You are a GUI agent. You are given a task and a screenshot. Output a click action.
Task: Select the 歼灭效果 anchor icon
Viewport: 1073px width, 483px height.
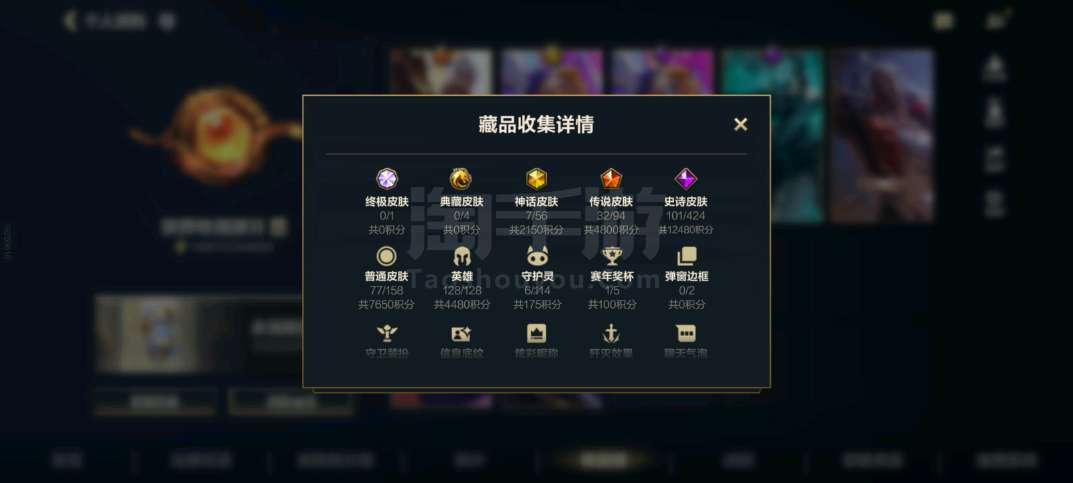point(611,334)
